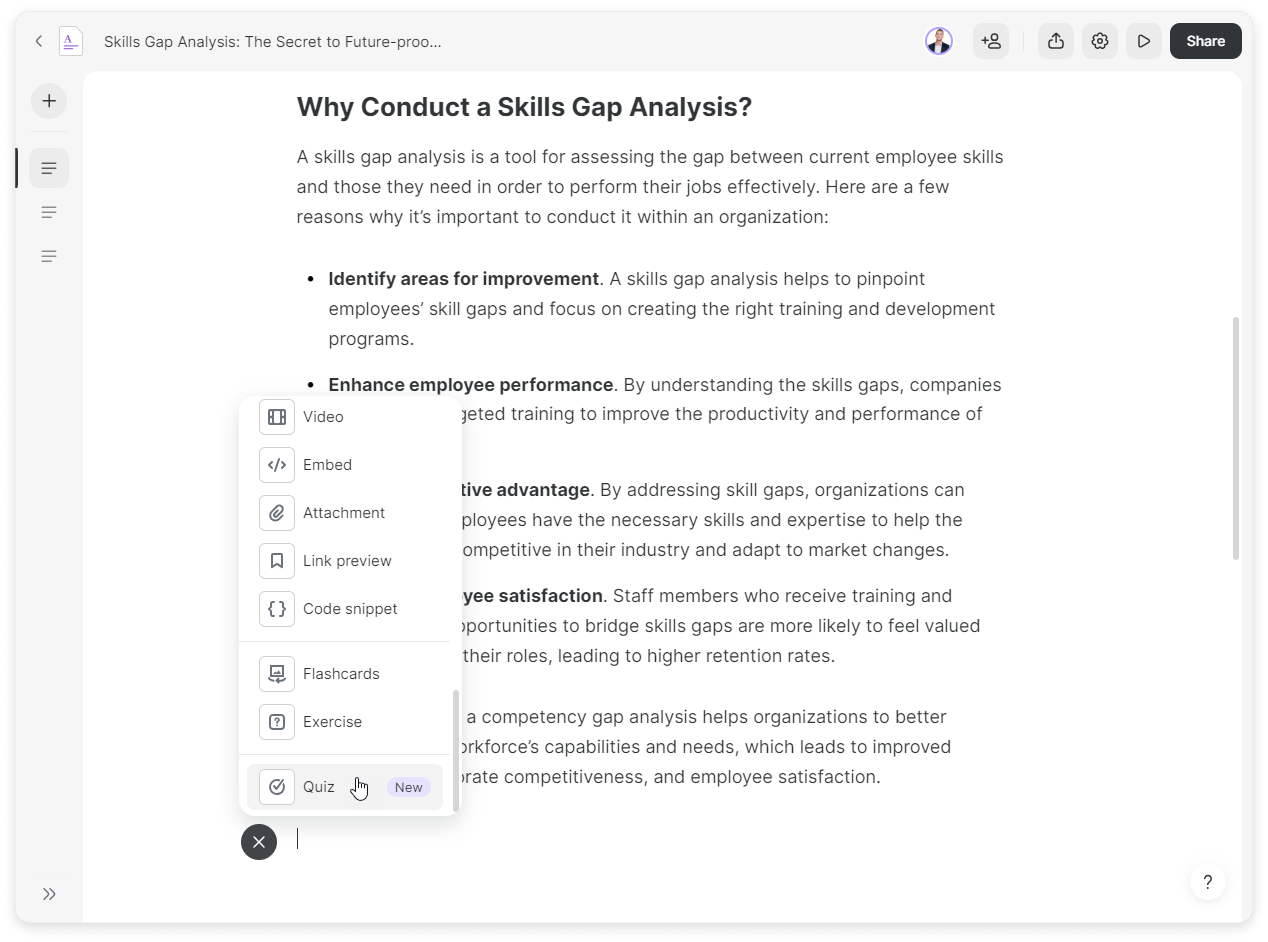
Task: Add a new page with the plus button
Action: pos(49,101)
